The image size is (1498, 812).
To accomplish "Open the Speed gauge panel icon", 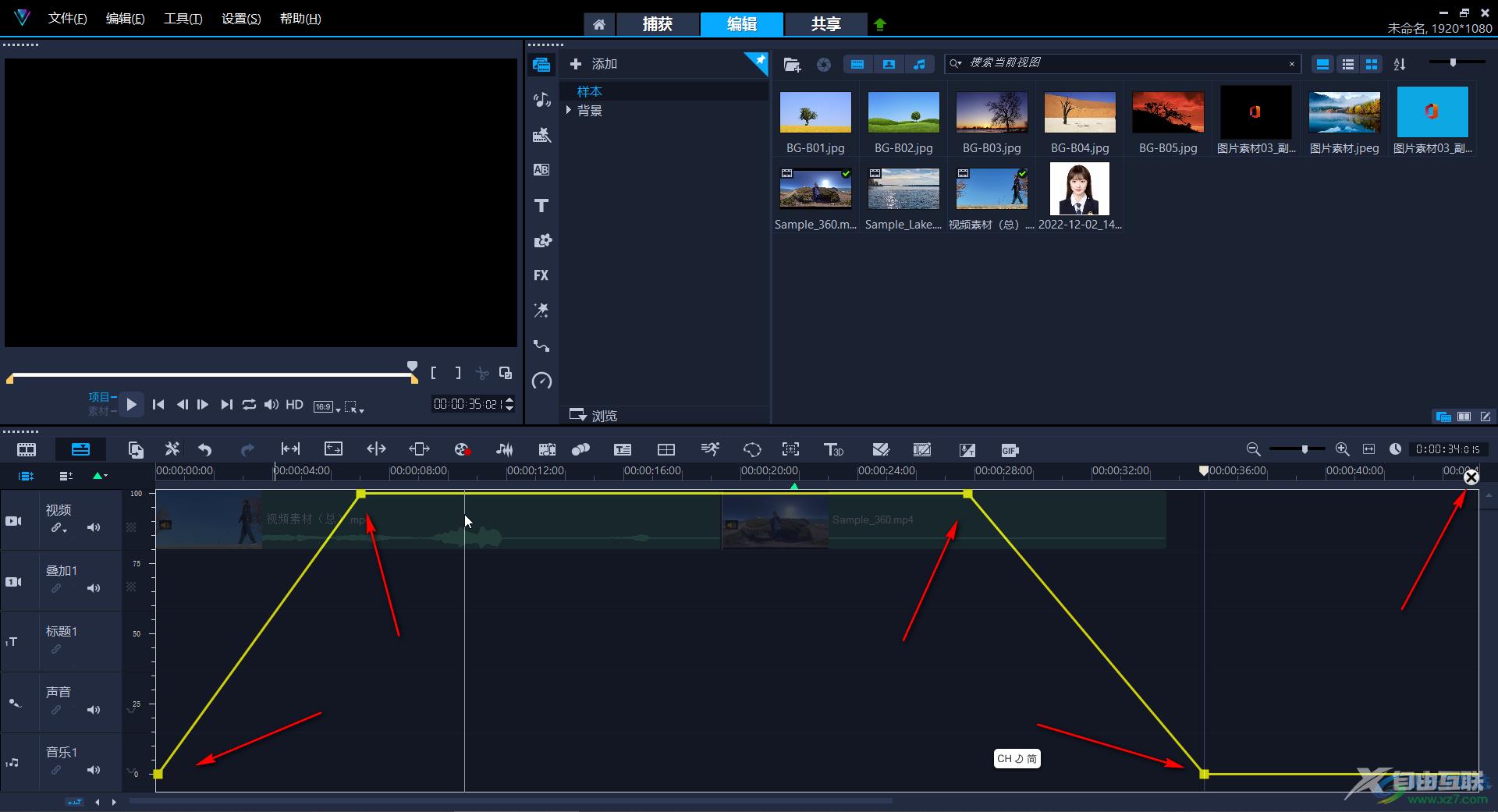I will (x=541, y=381).
